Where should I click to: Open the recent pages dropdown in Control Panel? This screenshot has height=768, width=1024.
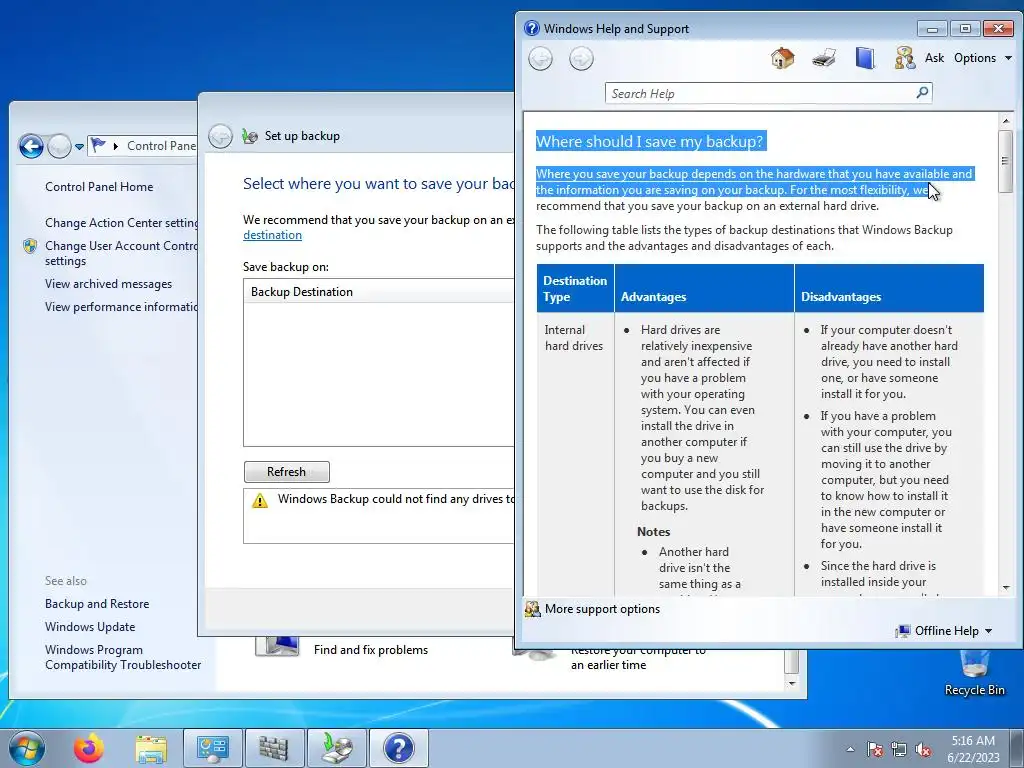click(x=79, y=146)
